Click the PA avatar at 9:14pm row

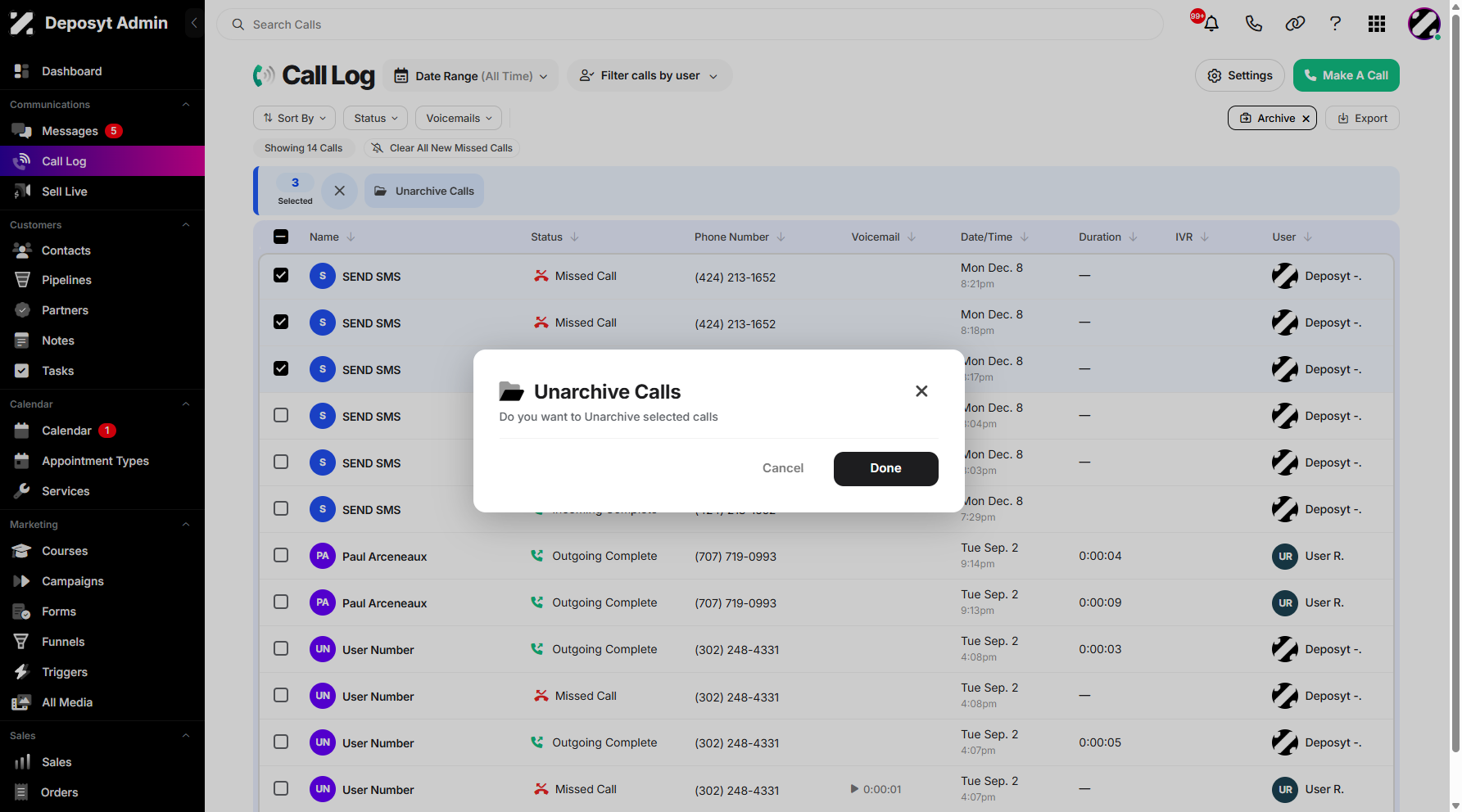(x=323, y=556)
